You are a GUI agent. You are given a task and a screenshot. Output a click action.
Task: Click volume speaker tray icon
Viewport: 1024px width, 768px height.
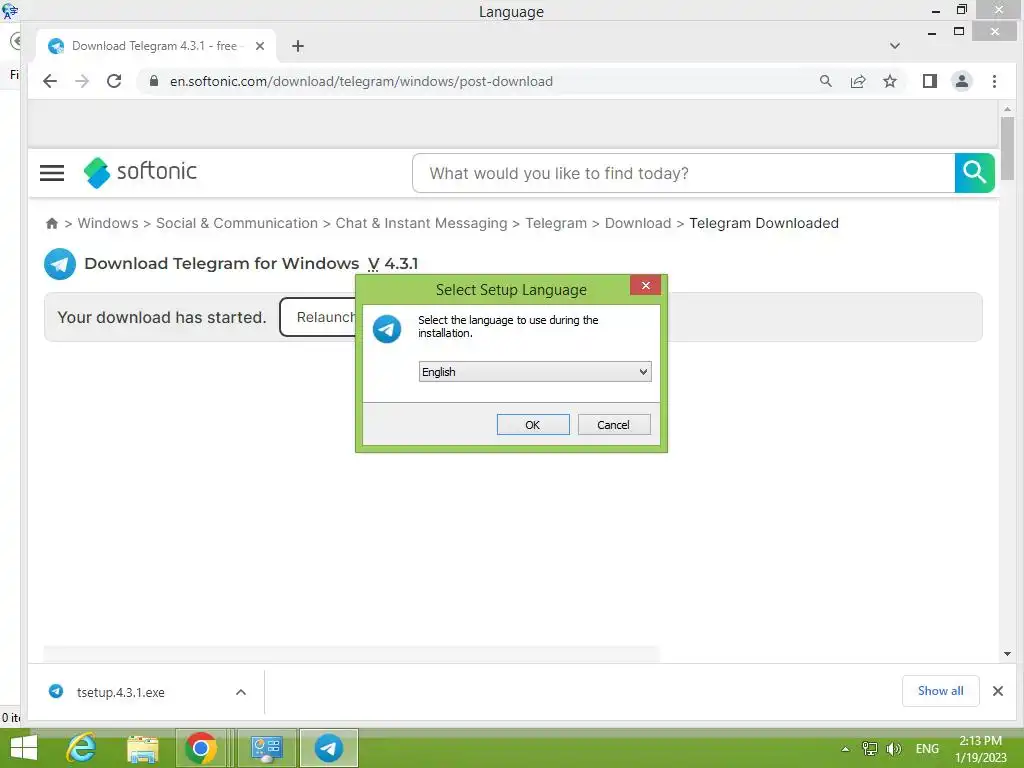893,749
